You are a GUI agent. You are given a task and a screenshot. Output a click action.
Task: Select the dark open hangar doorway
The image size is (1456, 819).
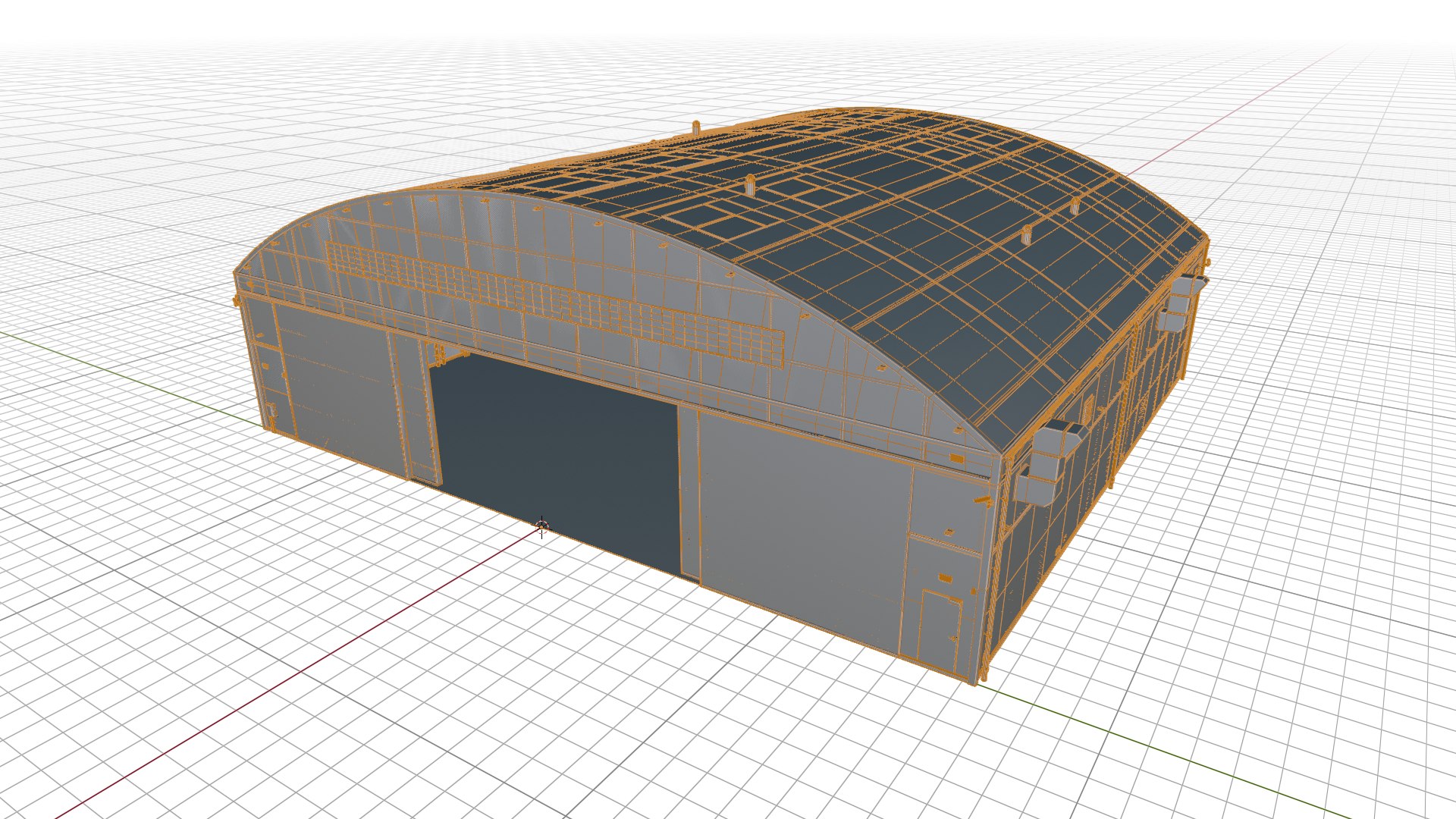(559, 464)
